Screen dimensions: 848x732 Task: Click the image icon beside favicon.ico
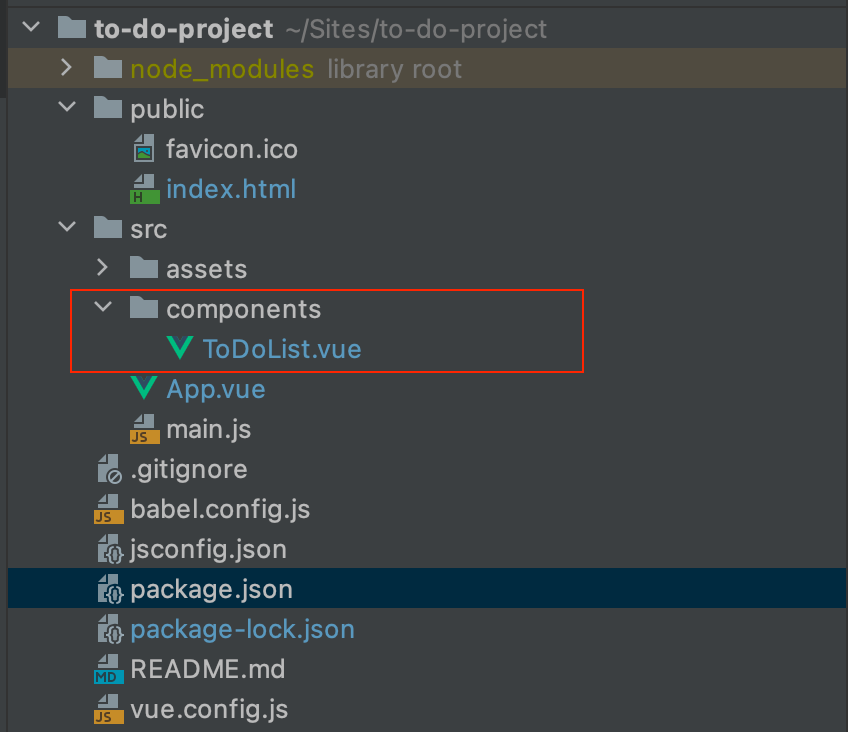(x=145, y=148)
